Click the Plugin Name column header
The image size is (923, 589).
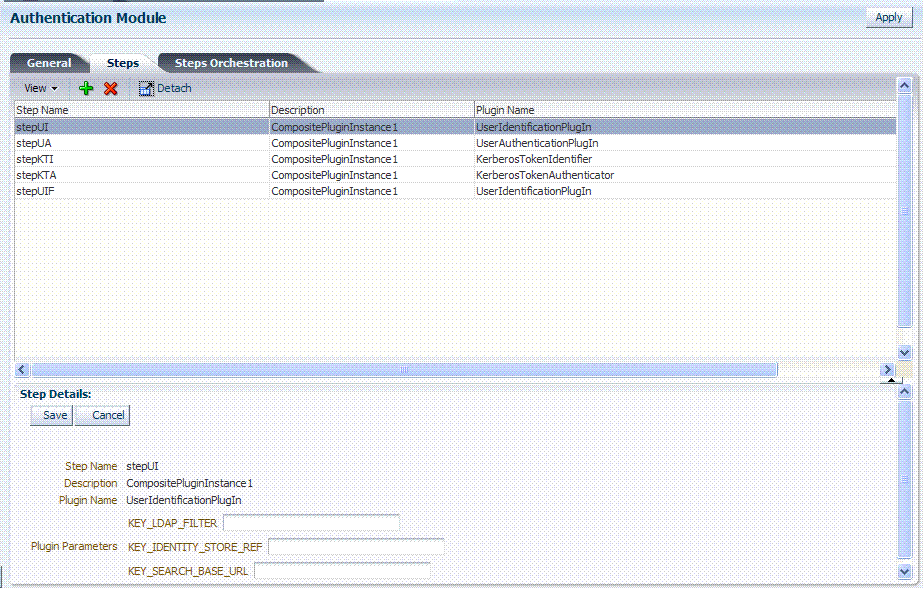pos(685,110)
